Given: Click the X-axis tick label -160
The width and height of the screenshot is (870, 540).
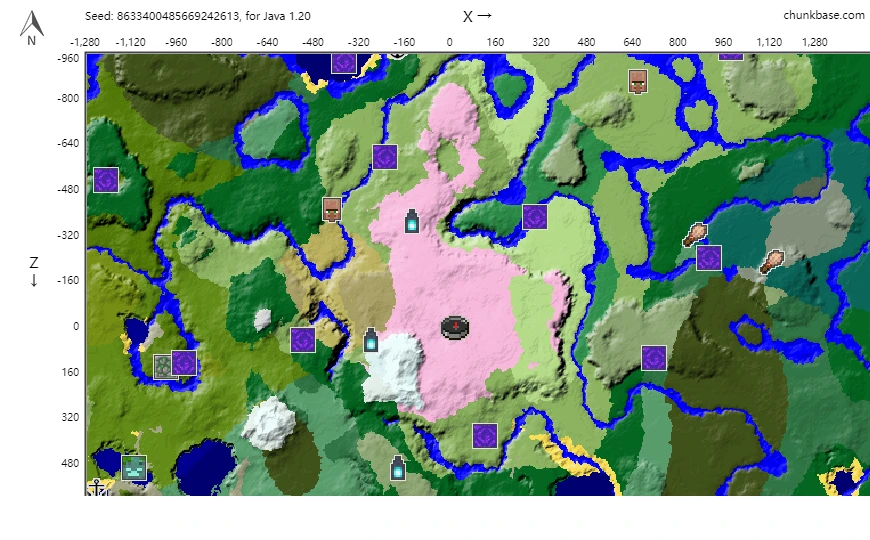Looking at the screenshot, I should (x=404, y=42).
